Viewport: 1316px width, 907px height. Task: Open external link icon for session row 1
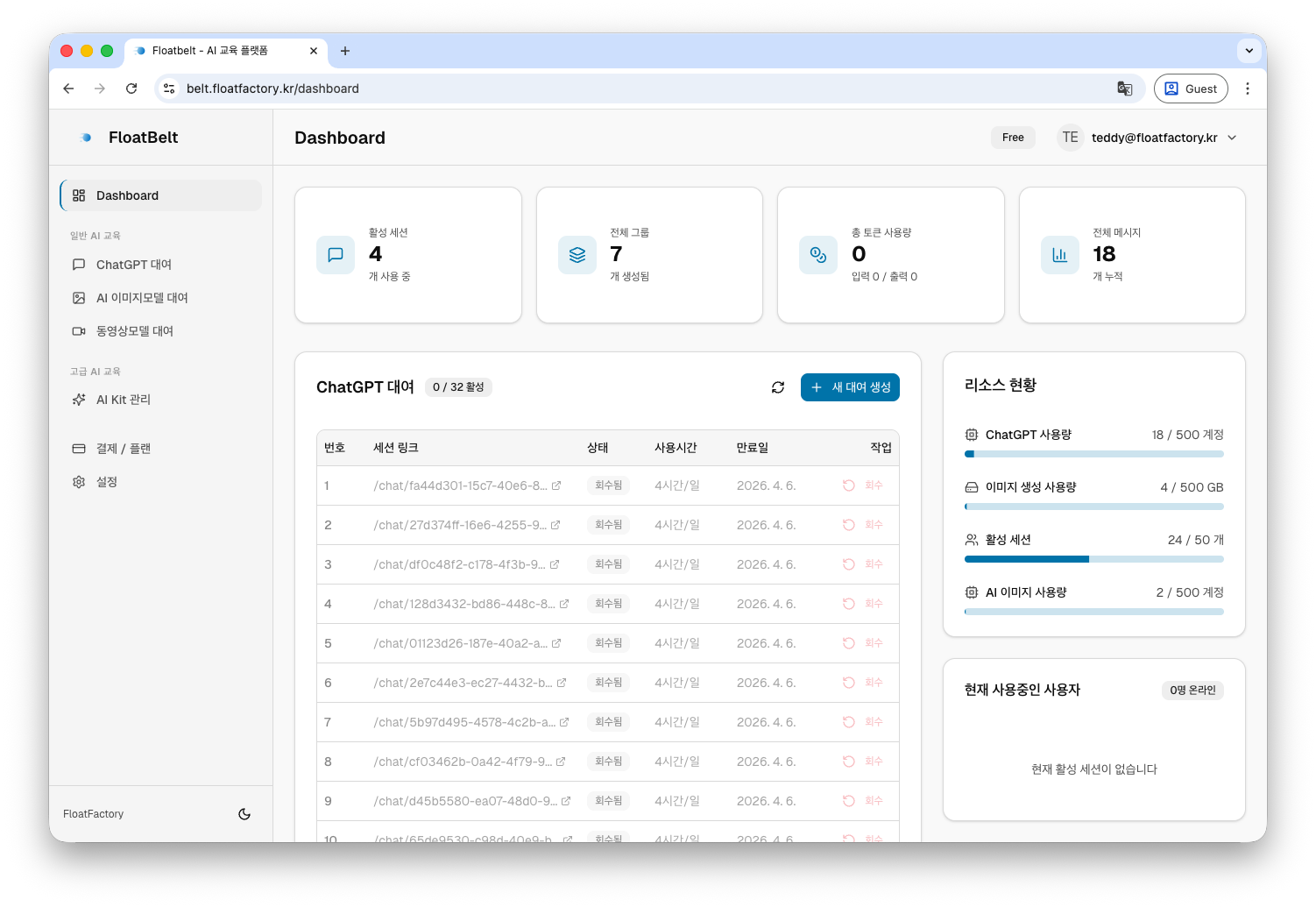click(556, 485)
